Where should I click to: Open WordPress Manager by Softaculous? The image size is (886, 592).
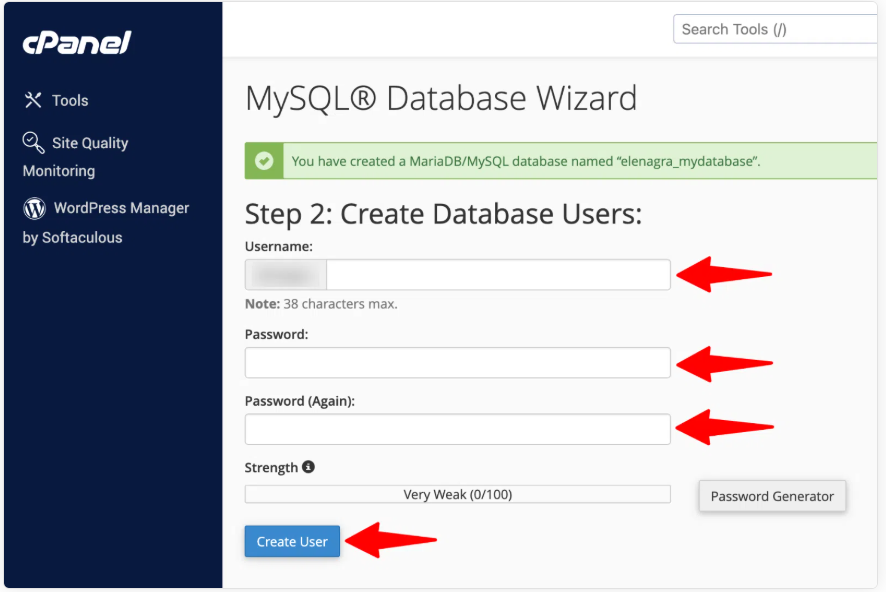point(106,223)
